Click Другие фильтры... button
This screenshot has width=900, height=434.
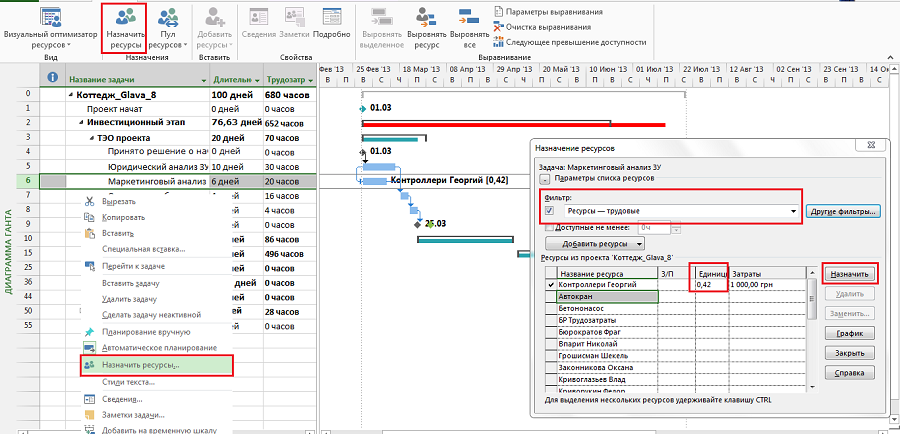(843, 211)
